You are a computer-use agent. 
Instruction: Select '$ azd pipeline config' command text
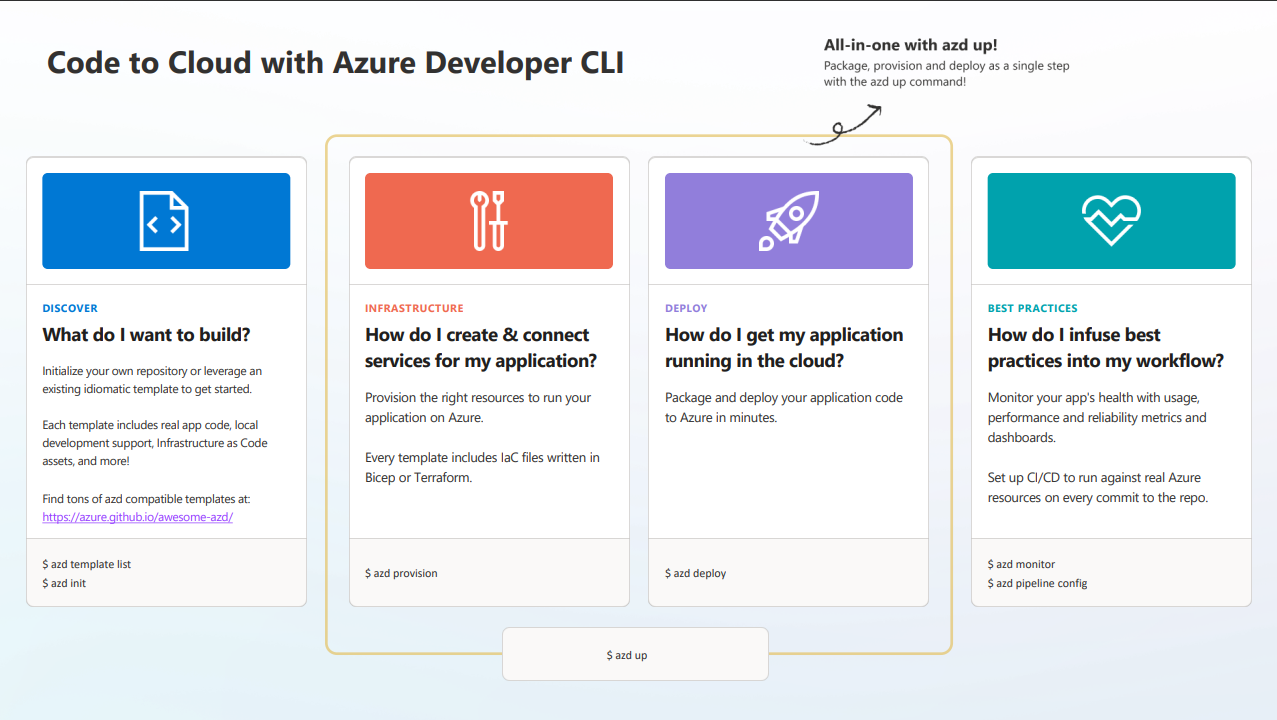click(1037, 583)
